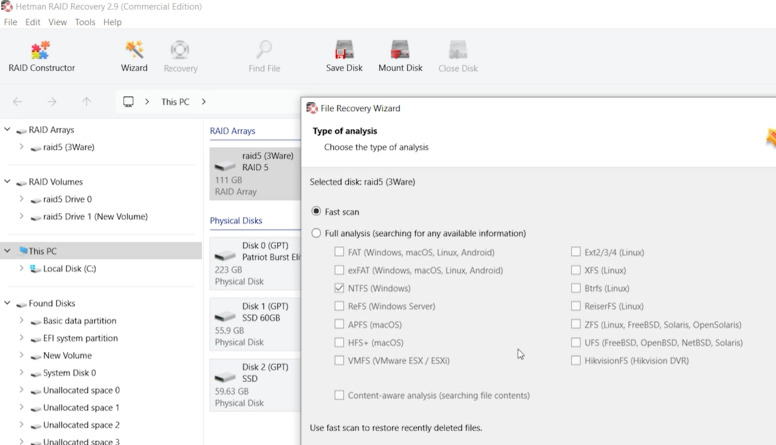Screen dimensions: 776x445
Task: Toggle exFAT file system checkbox
Action: [339, 270]
